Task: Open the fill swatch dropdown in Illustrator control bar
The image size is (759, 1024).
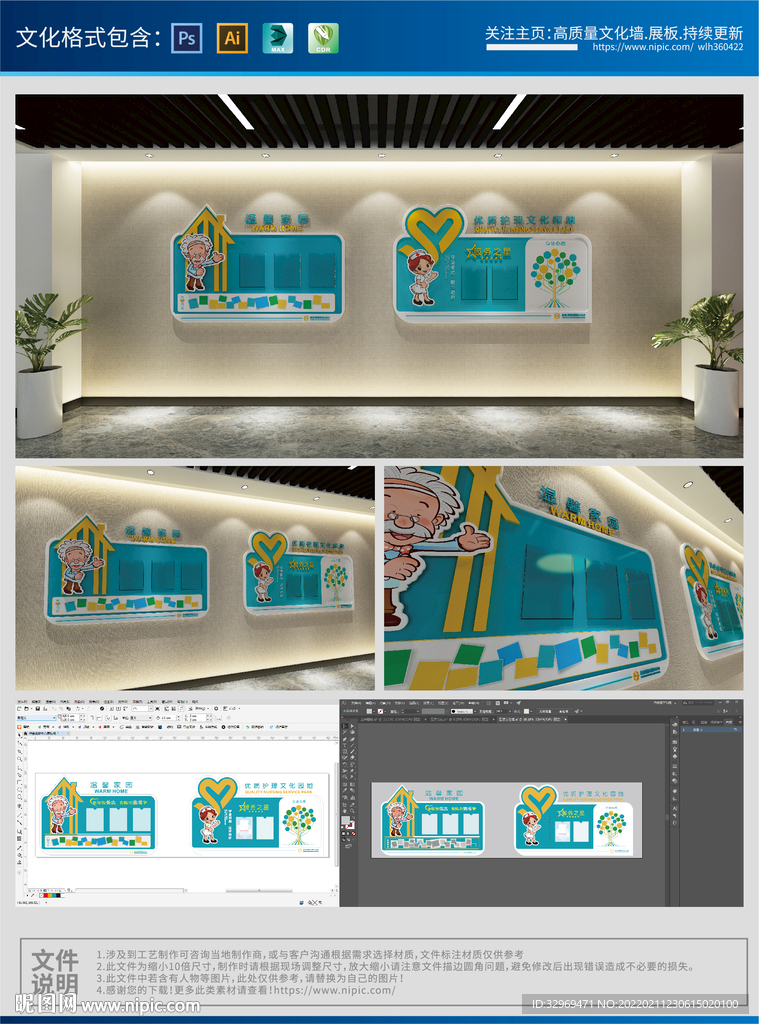Action: coord(374,712)
